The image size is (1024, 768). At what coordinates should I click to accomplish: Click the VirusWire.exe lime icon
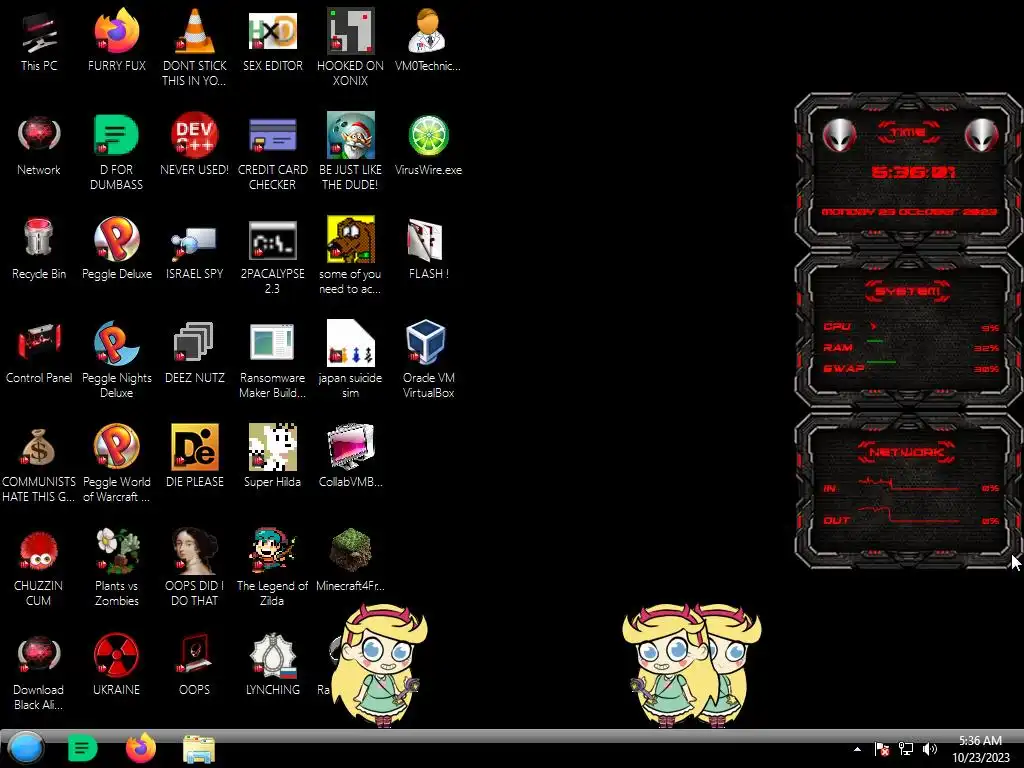(428, 145)
